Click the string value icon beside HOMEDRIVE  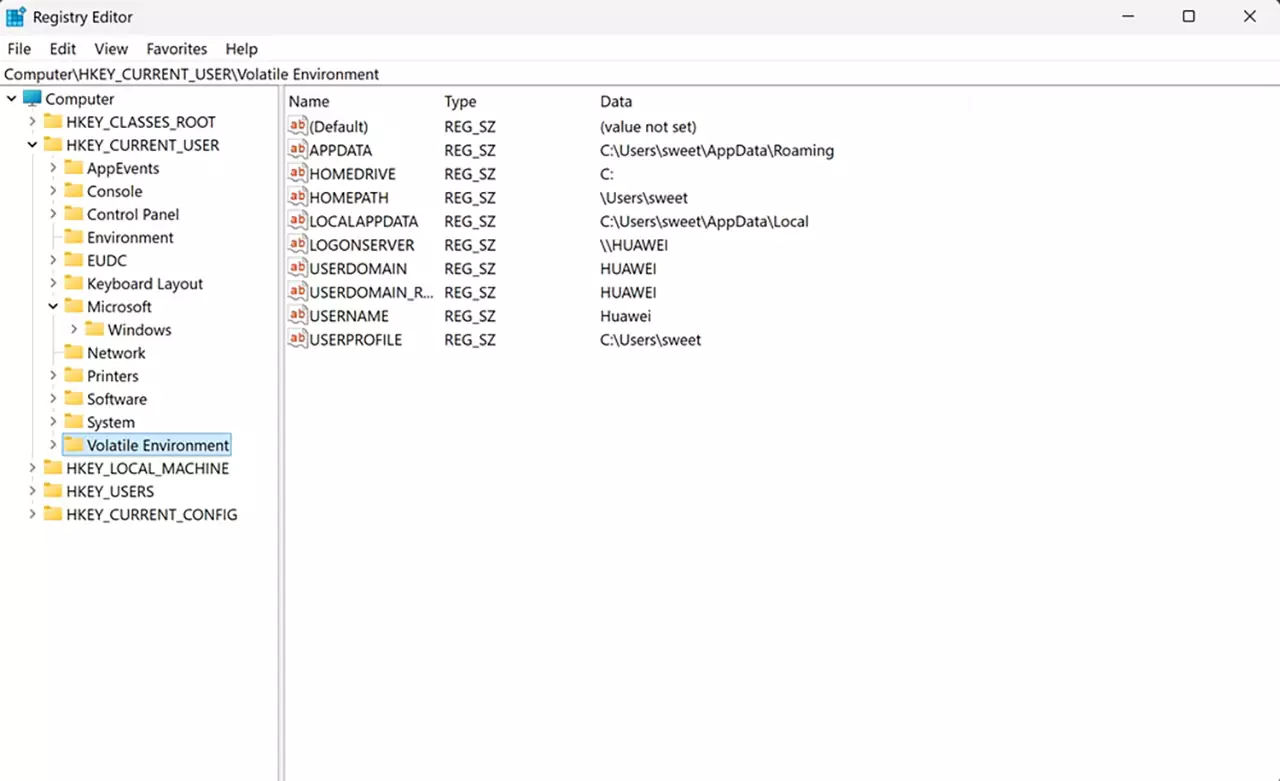pos(297,173)
